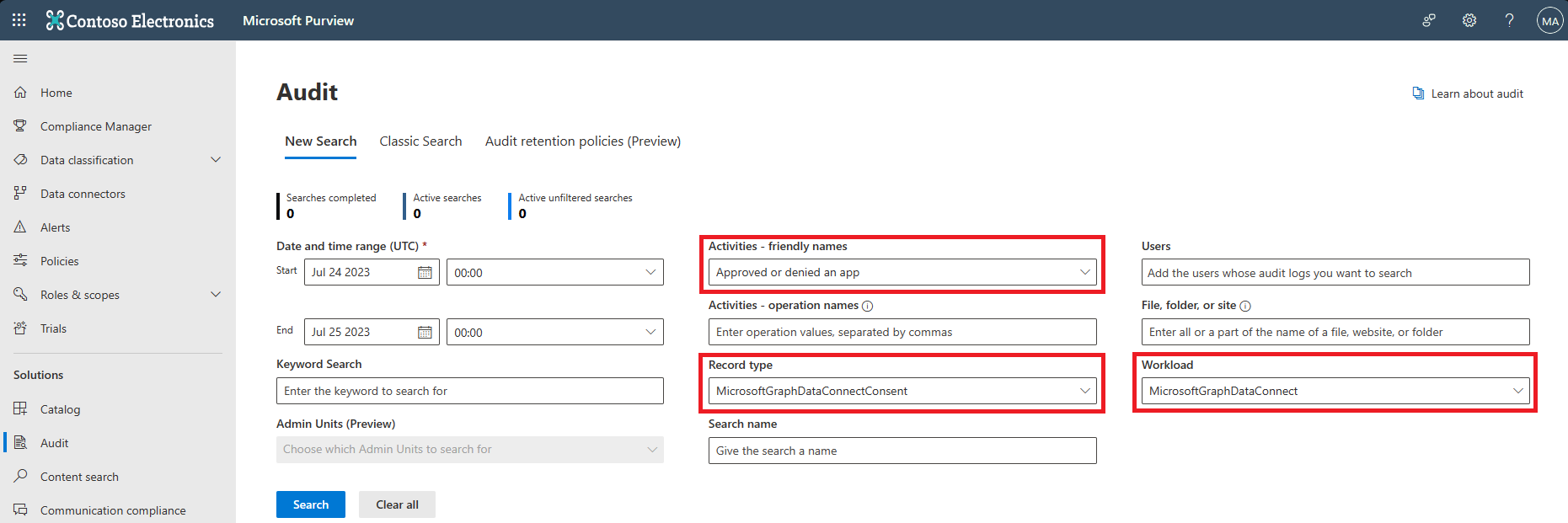This screenshot has height=523, width=1568.
Task: Switch to the Classic Search tab
Action: pyautogui.click(x=420, y=141)
